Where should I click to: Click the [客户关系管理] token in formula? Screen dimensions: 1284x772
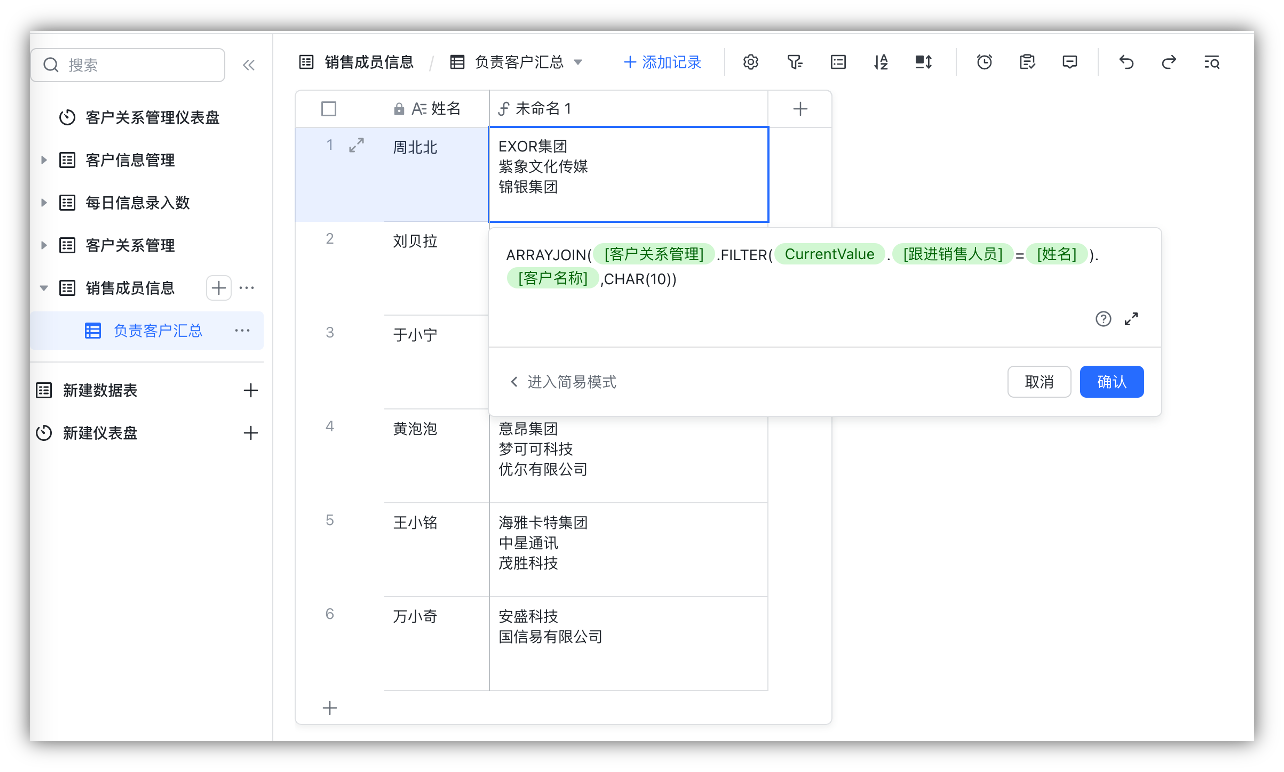tap(654, 254)
